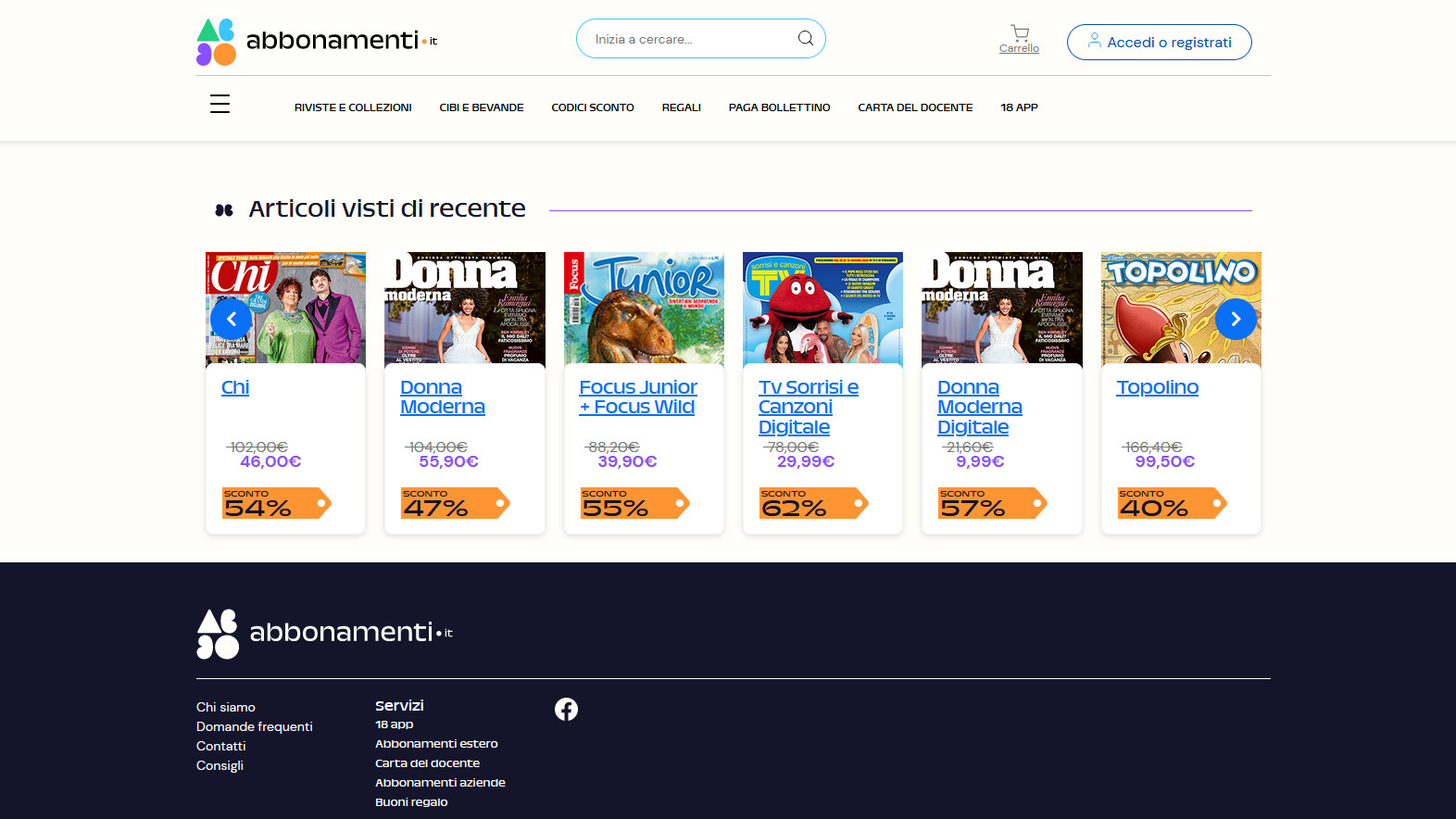Click the 46,00€ price for Chi
Image resolution: width=1456 pixels, height=819 pixels.
(270, 461)
